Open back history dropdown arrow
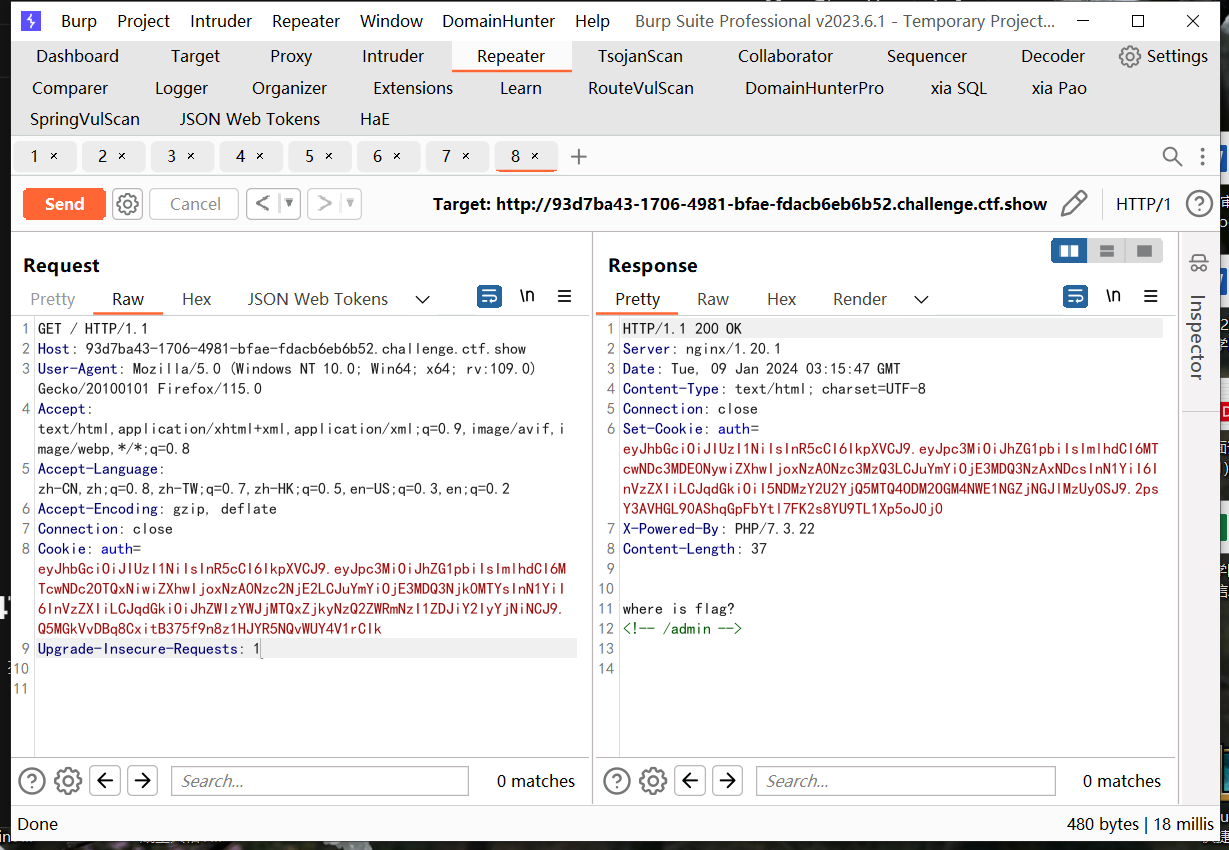 (289, 204)
